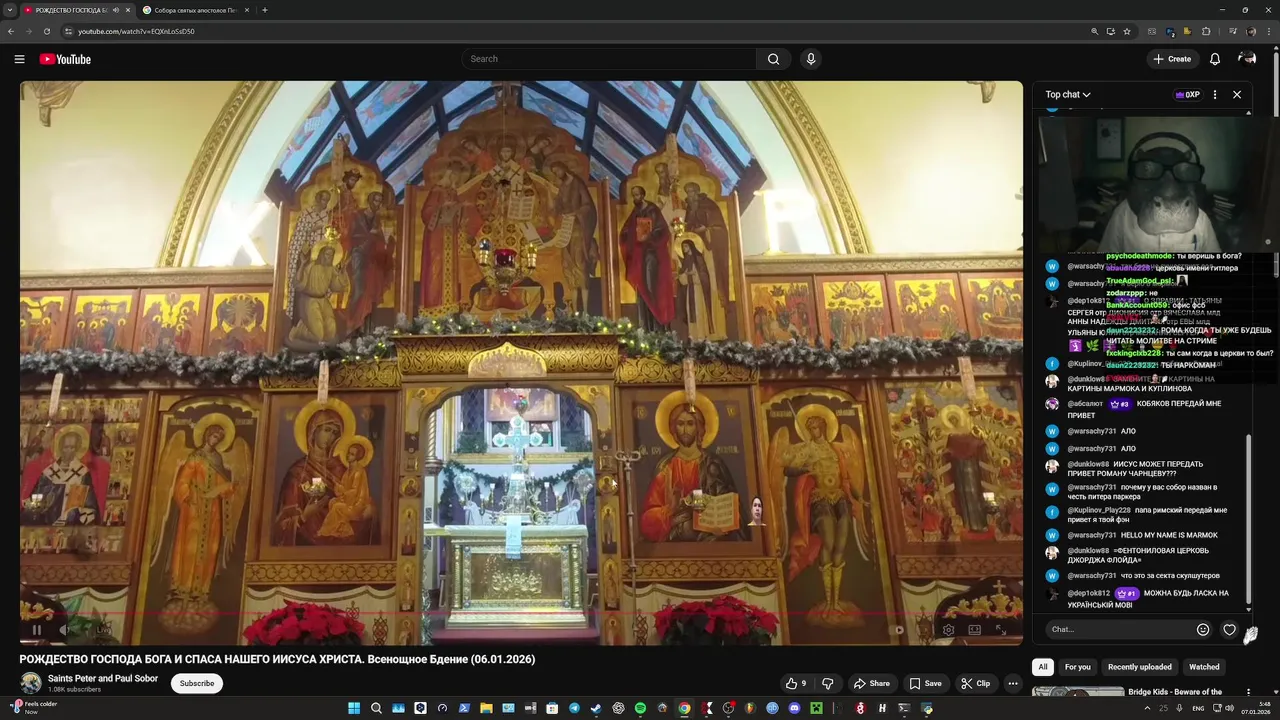Screen dimensions: 1280x720
Task: Pause the video playback
Action: click(36, 630)
